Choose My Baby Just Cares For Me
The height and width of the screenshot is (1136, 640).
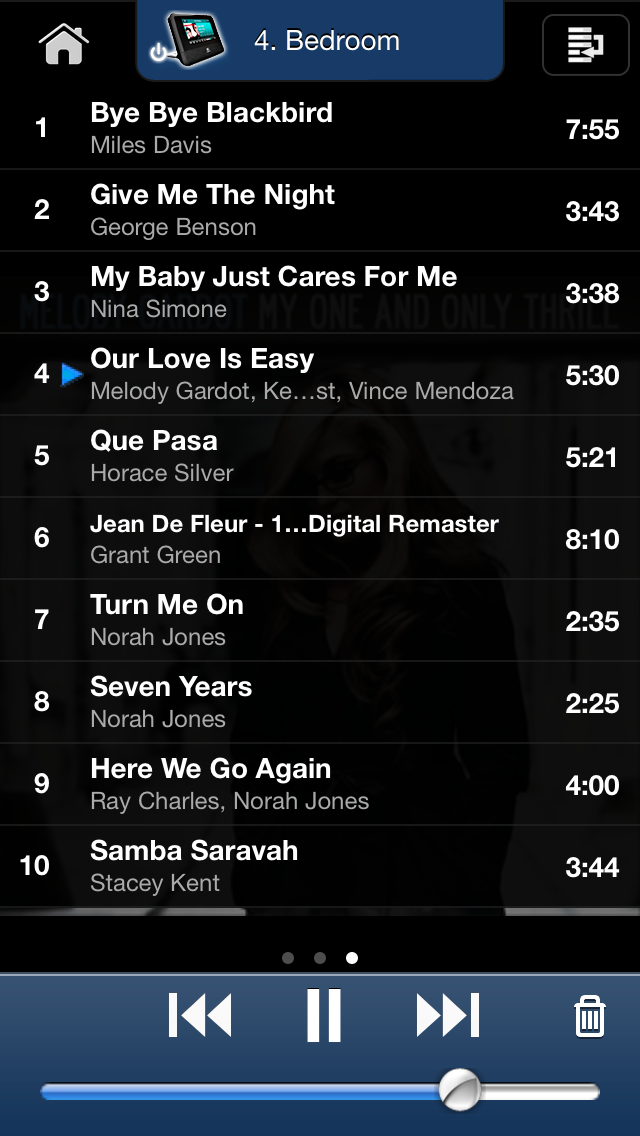(320, 292)
